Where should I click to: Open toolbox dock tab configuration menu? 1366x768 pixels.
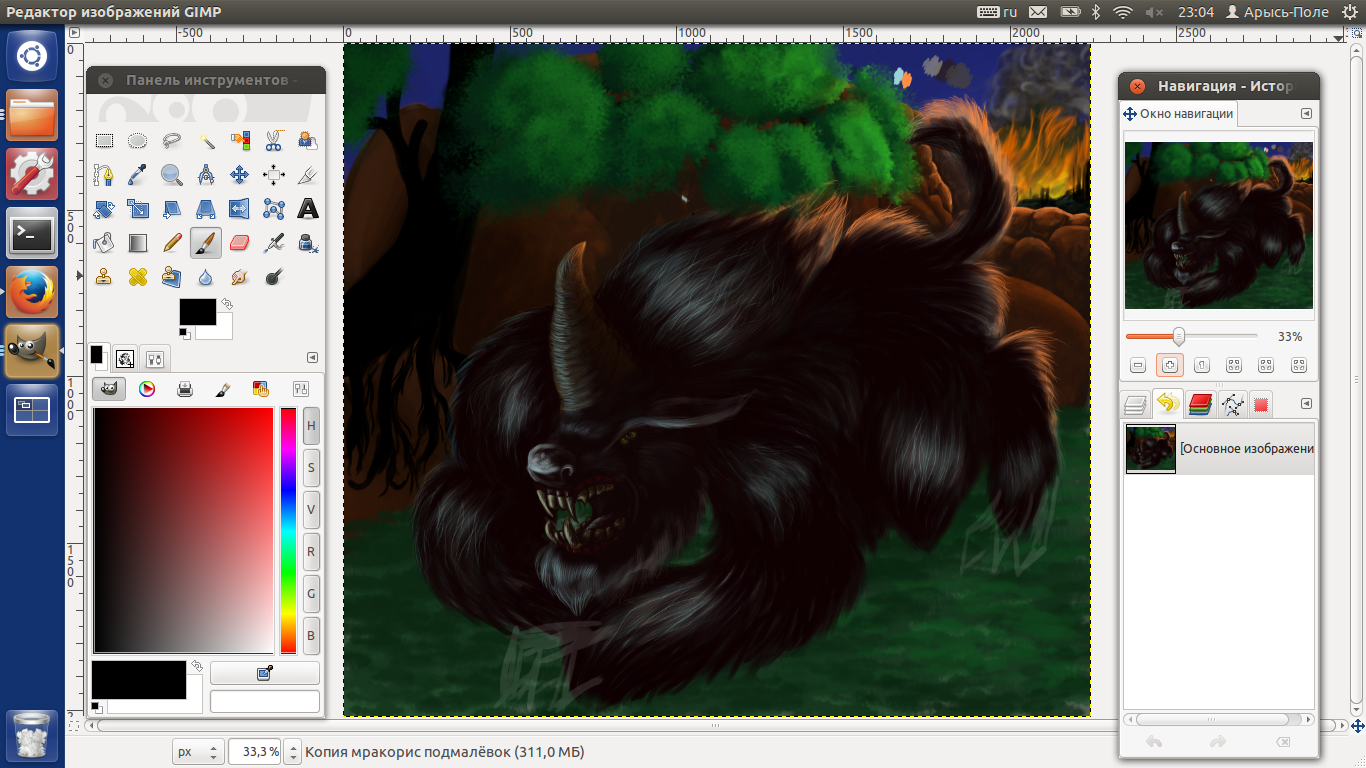tap(312, 357)
